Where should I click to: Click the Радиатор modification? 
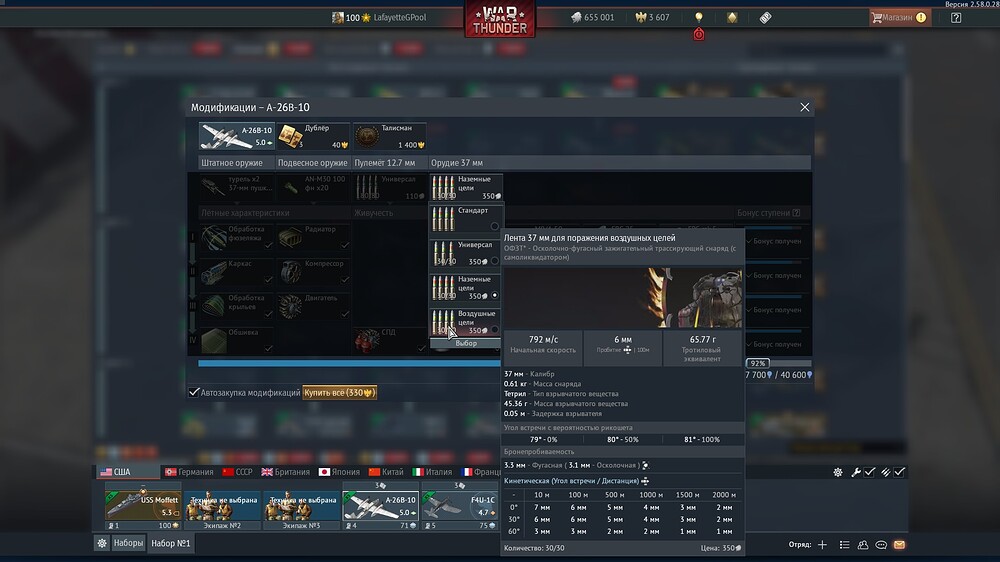click(x=313, y=237)
